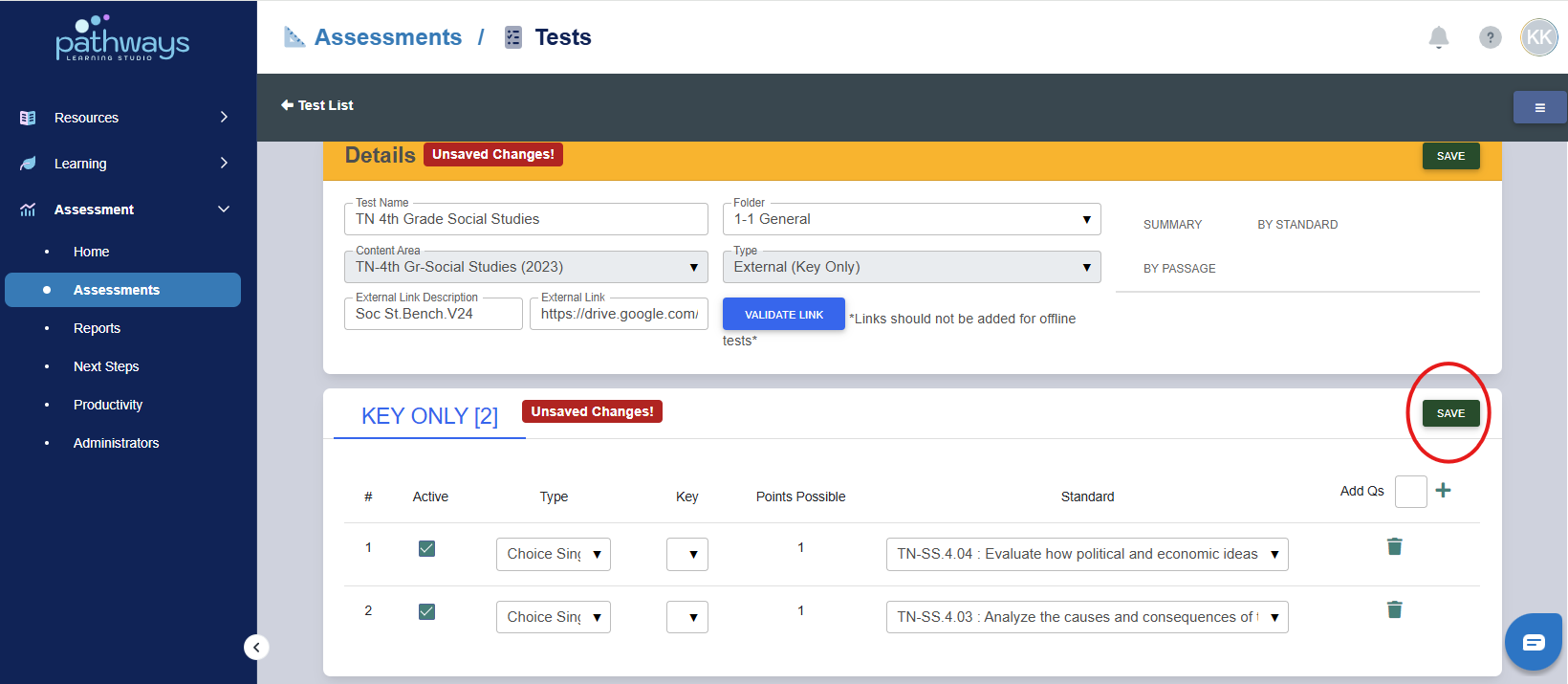Delete question 1 with trash icon
The image size is (1568, 684).
tap(1395, 546)
